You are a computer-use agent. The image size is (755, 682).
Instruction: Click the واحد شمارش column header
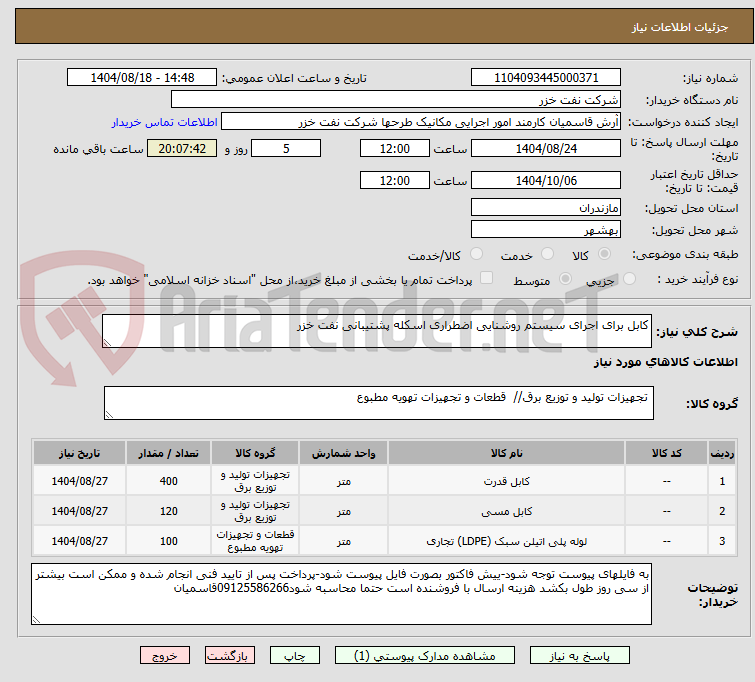(x=343, y=453)
